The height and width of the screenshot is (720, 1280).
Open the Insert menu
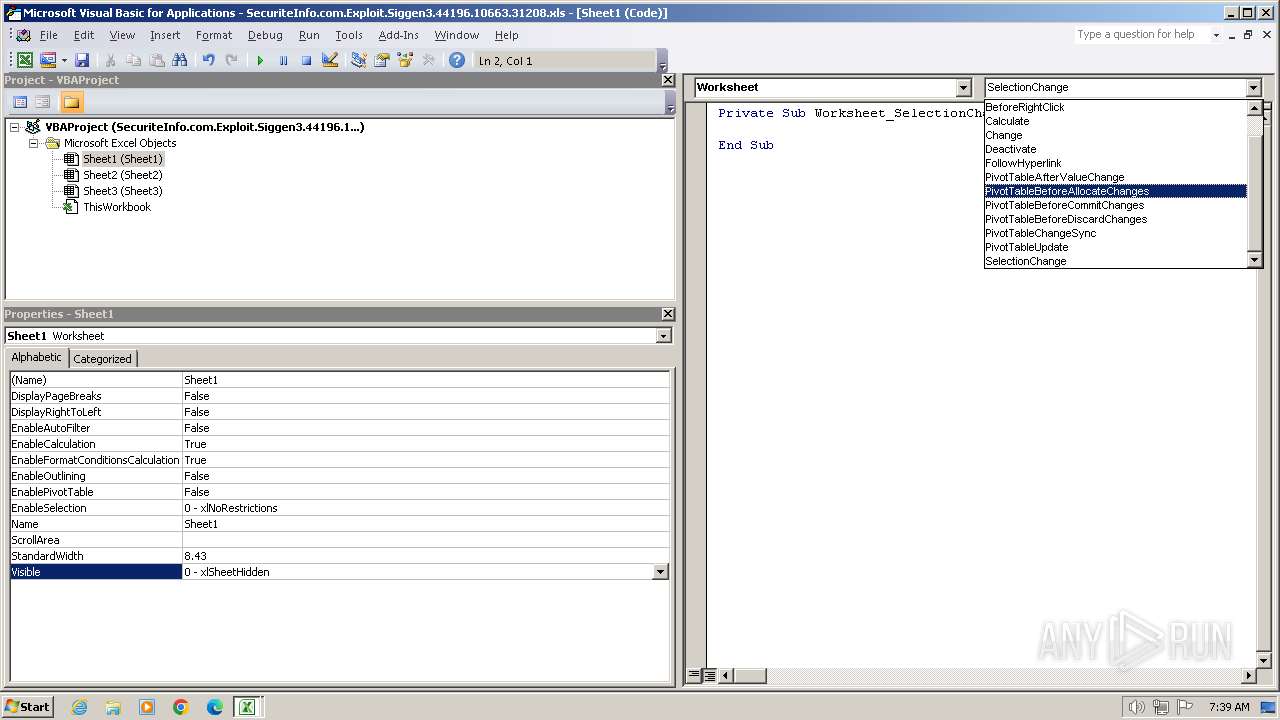coord(165,35)
